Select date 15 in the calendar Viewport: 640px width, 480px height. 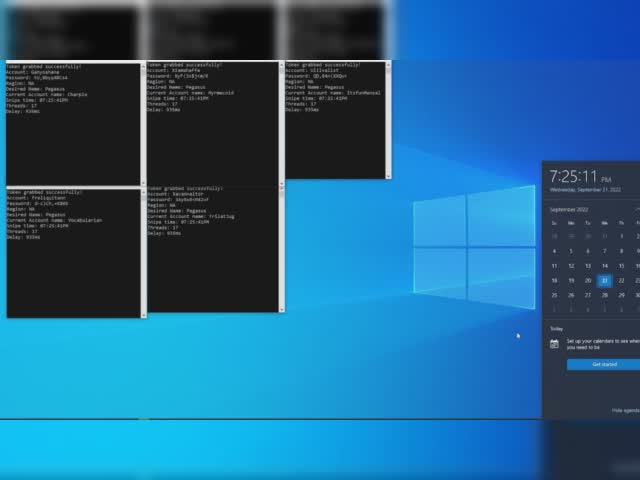point(621,266)
